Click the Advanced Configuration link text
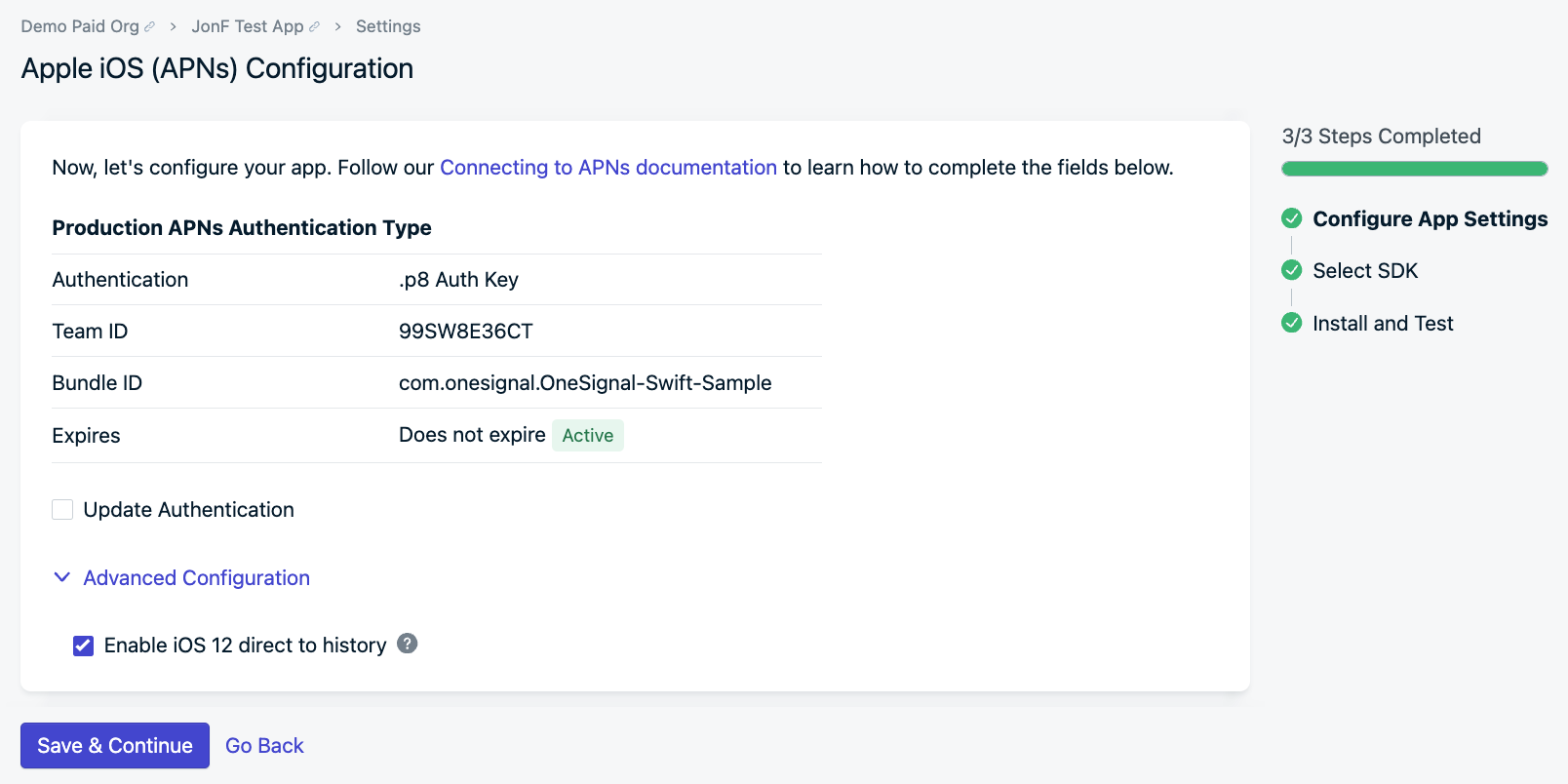The image size is (1568, 784). point(197,577)
